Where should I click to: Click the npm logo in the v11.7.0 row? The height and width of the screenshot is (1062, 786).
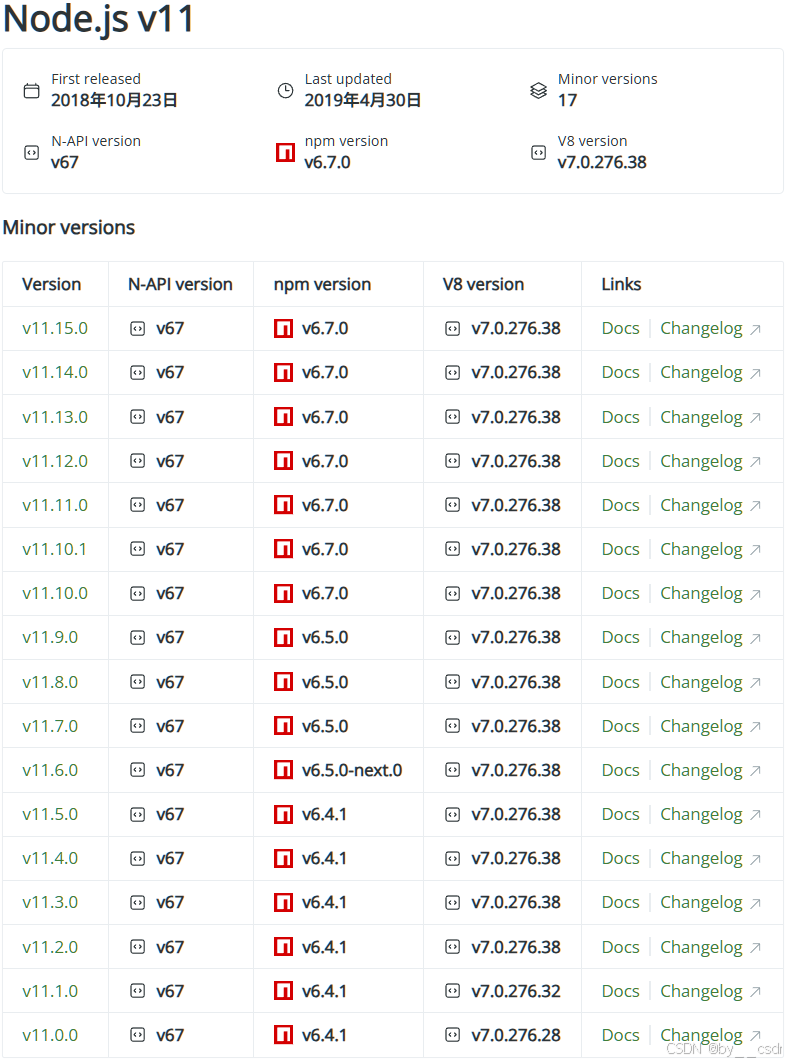tap(283, 725)
